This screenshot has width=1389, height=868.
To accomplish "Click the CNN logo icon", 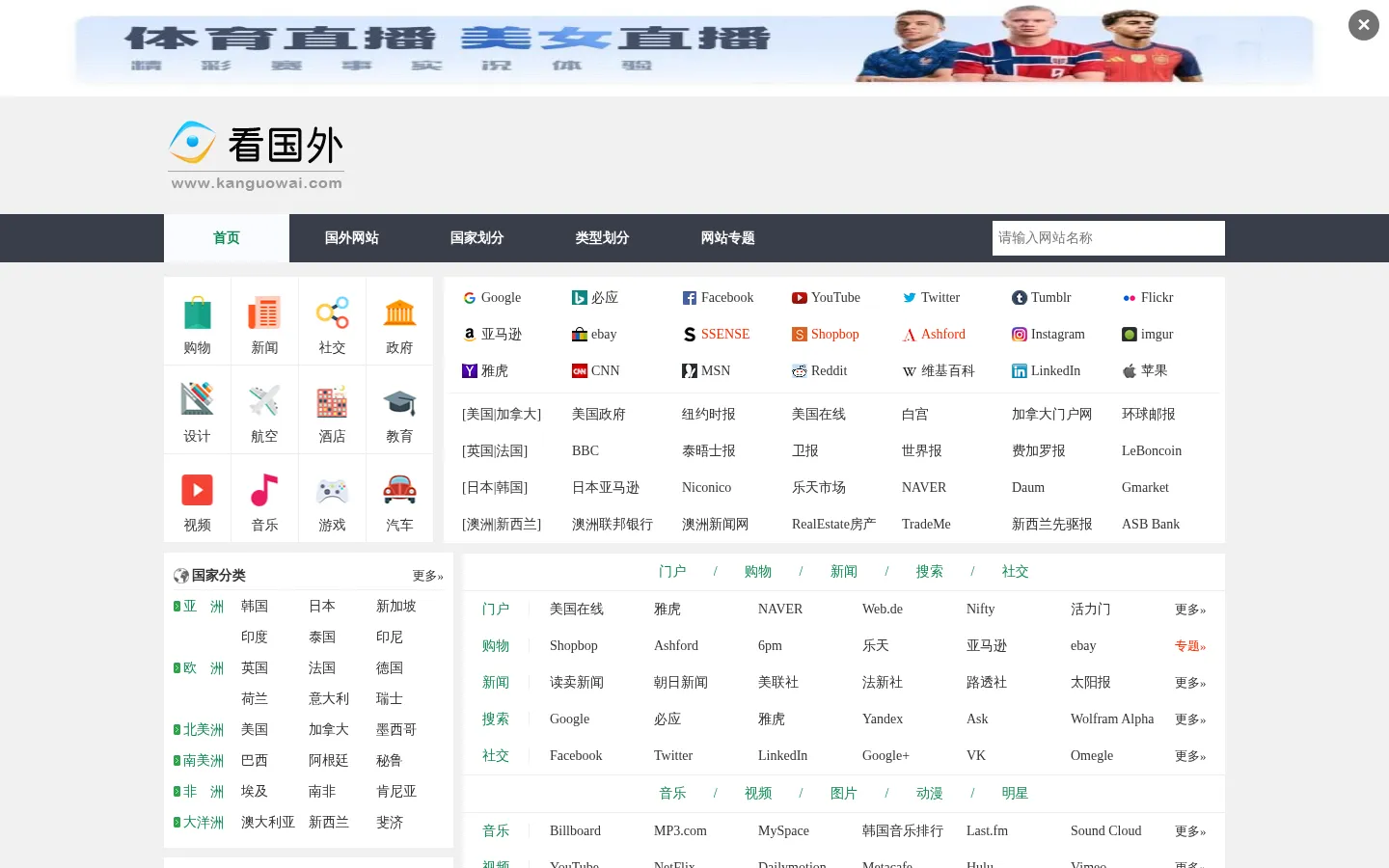I will [x=580, y=371].
